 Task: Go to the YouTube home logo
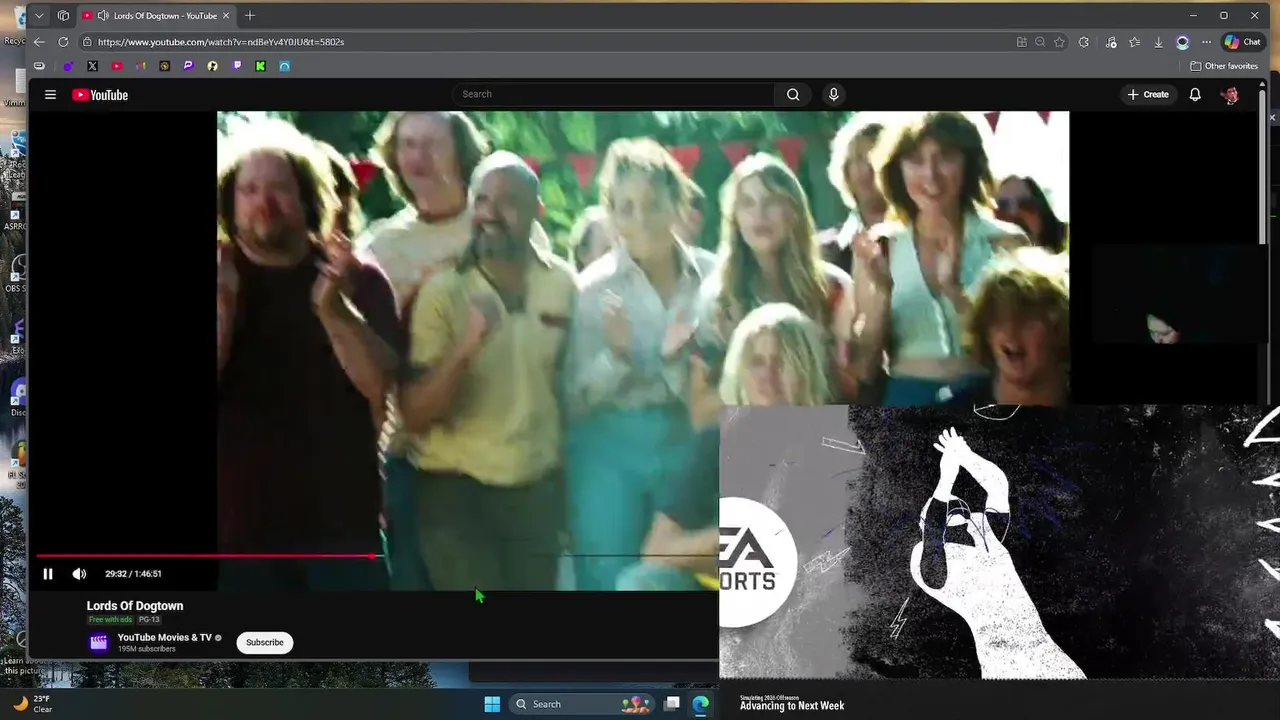pyautogui.click(x=100, y=95)
